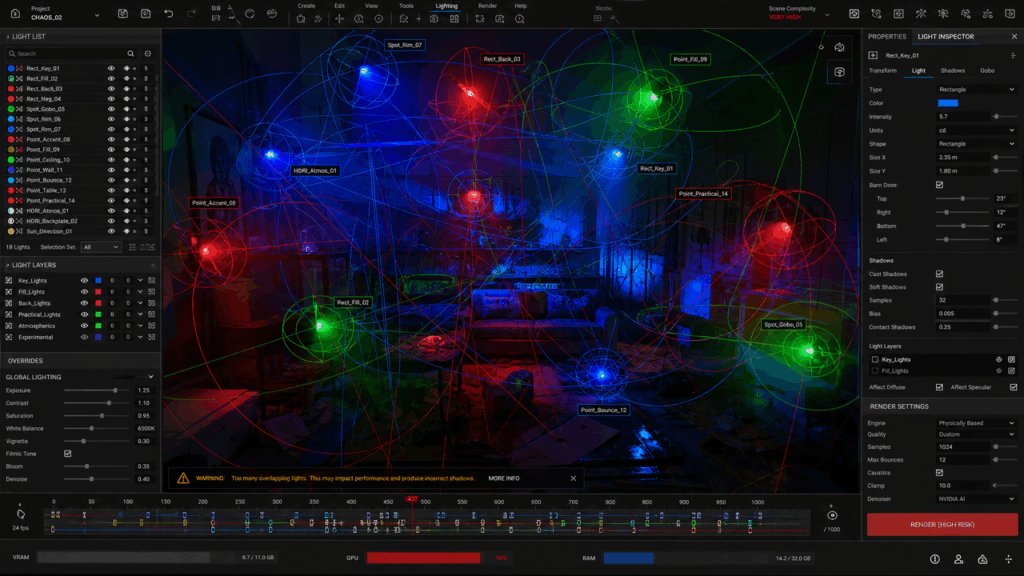Switch to the Shadows tab
This screenshot has width=1024, height=576.
click(952, 71)
